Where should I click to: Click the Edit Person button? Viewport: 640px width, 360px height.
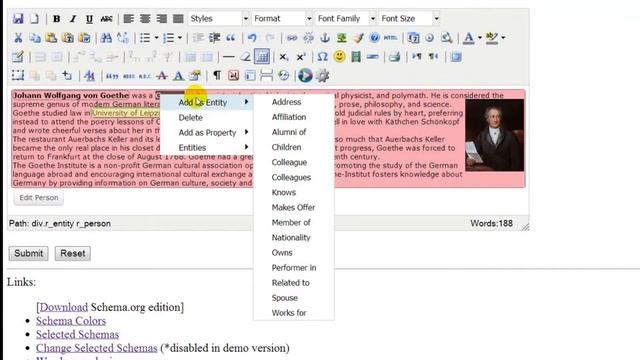(x=39, y=198)
